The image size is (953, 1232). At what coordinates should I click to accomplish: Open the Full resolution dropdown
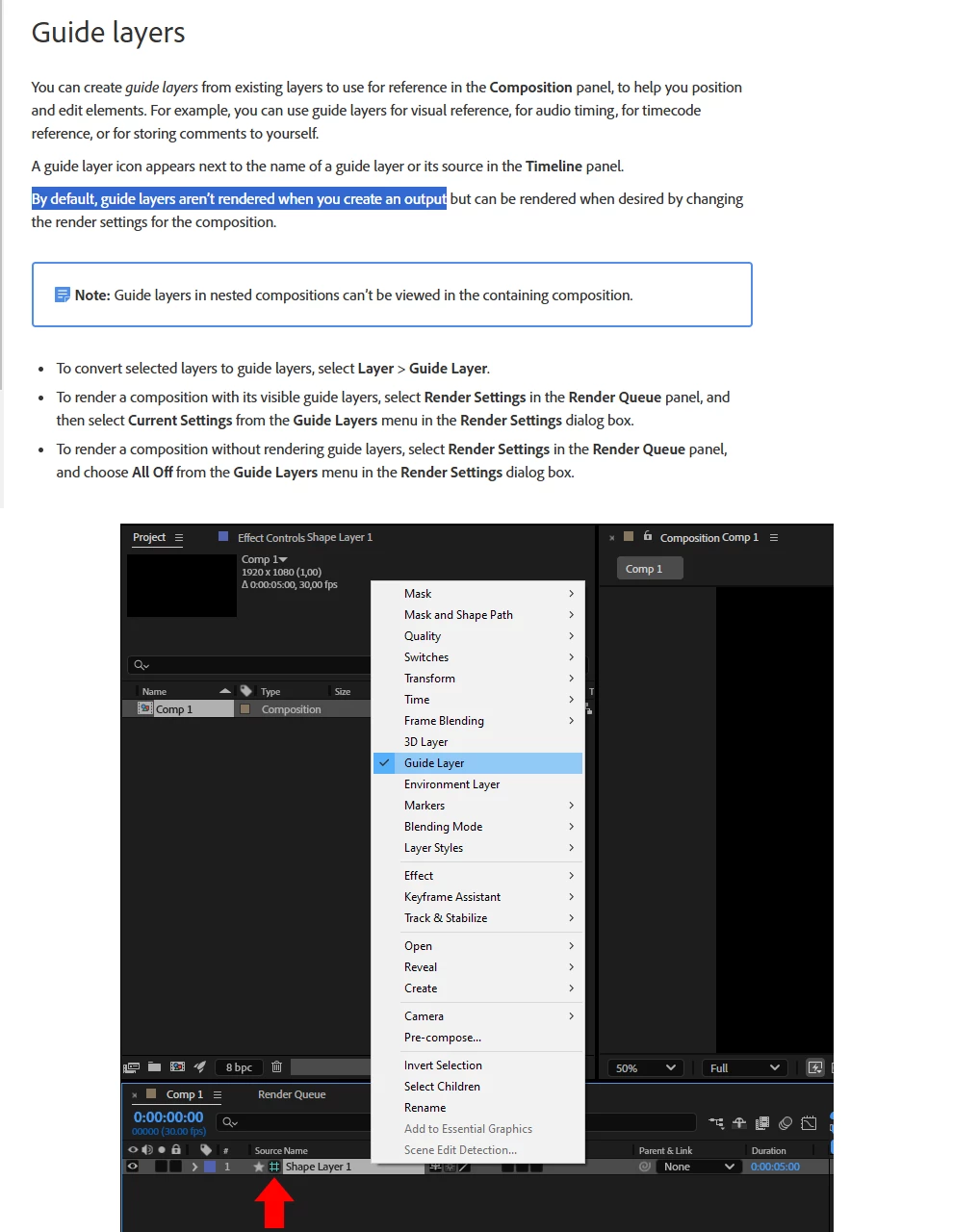[744, 1067]
